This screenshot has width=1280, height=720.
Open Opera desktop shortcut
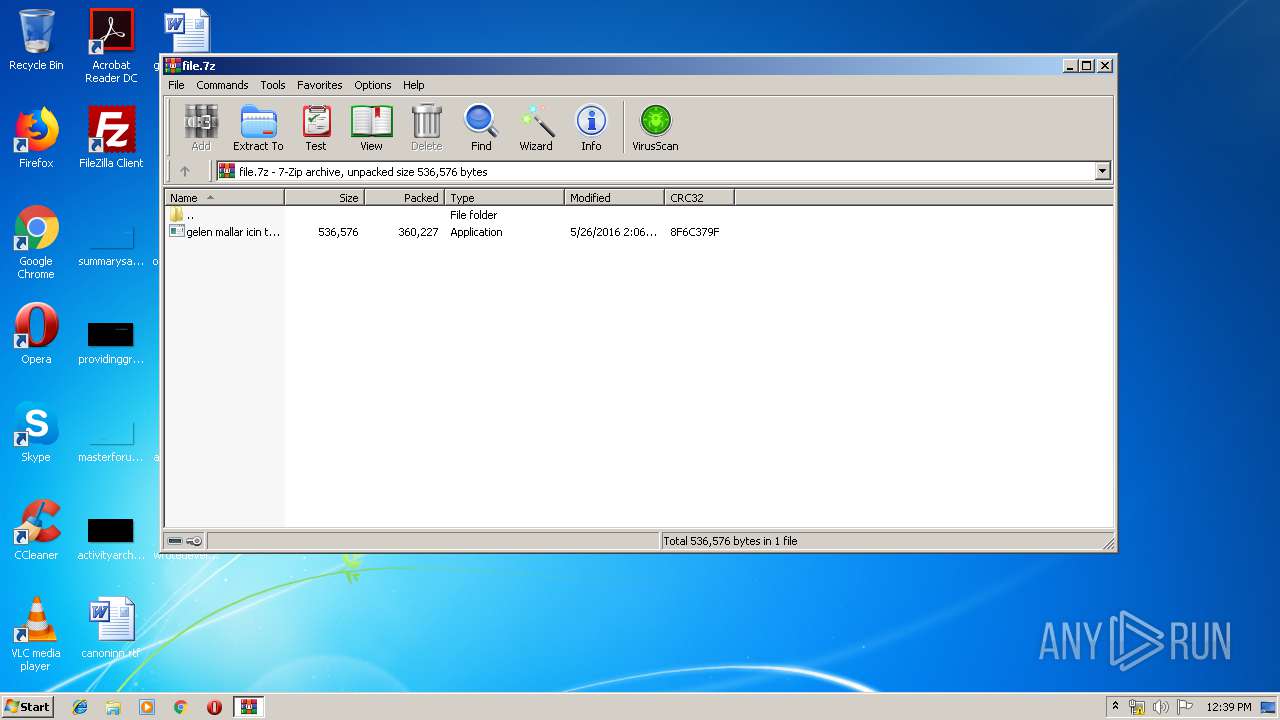coord(36,334)
